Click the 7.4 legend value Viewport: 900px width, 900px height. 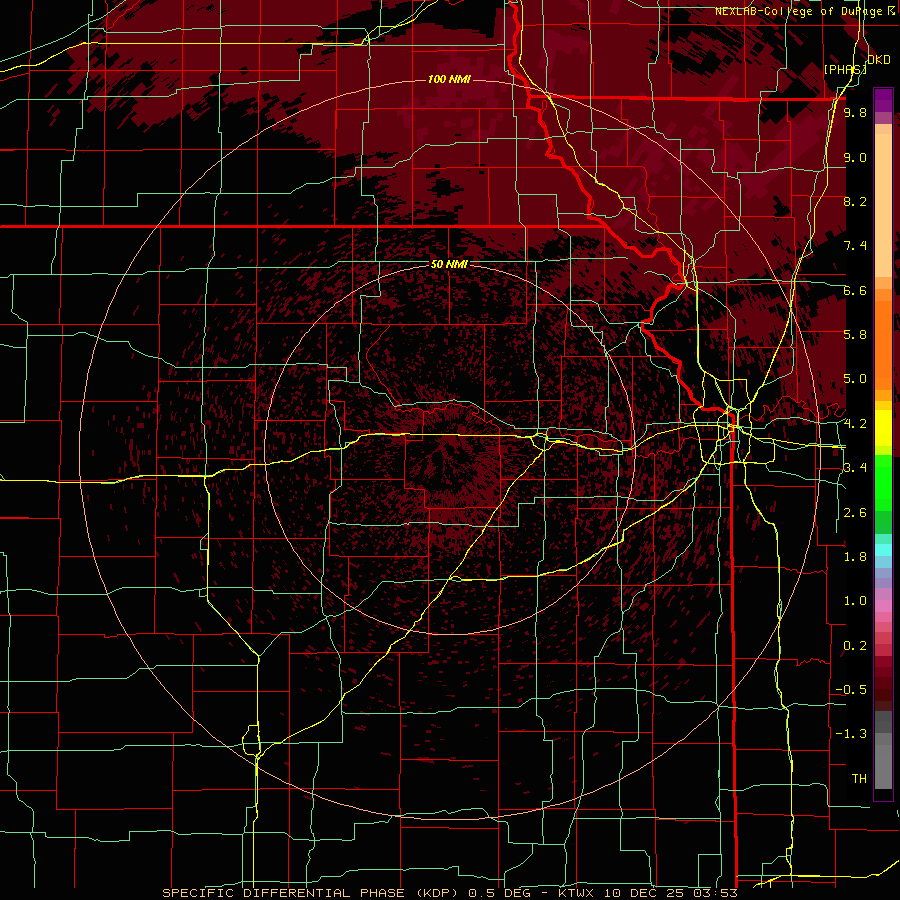click(x=855, y=246)
